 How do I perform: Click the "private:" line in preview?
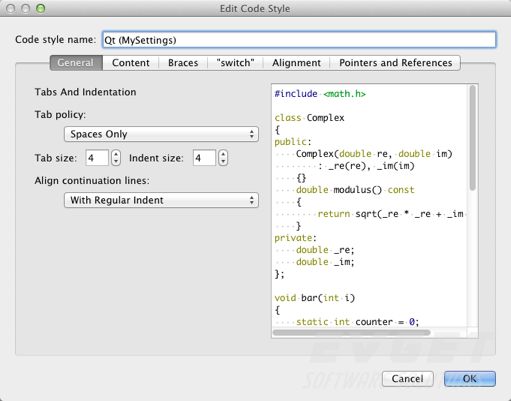(295, 238)
